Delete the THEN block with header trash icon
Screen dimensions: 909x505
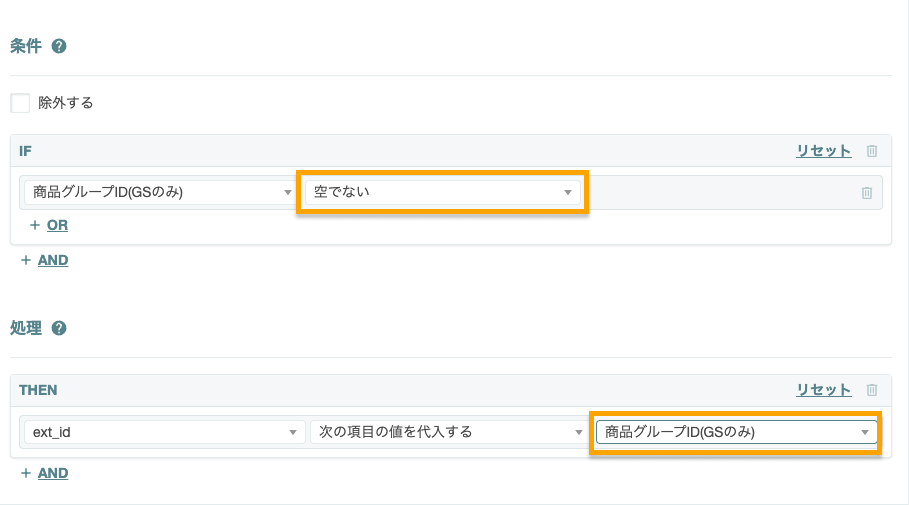[871, 390]
